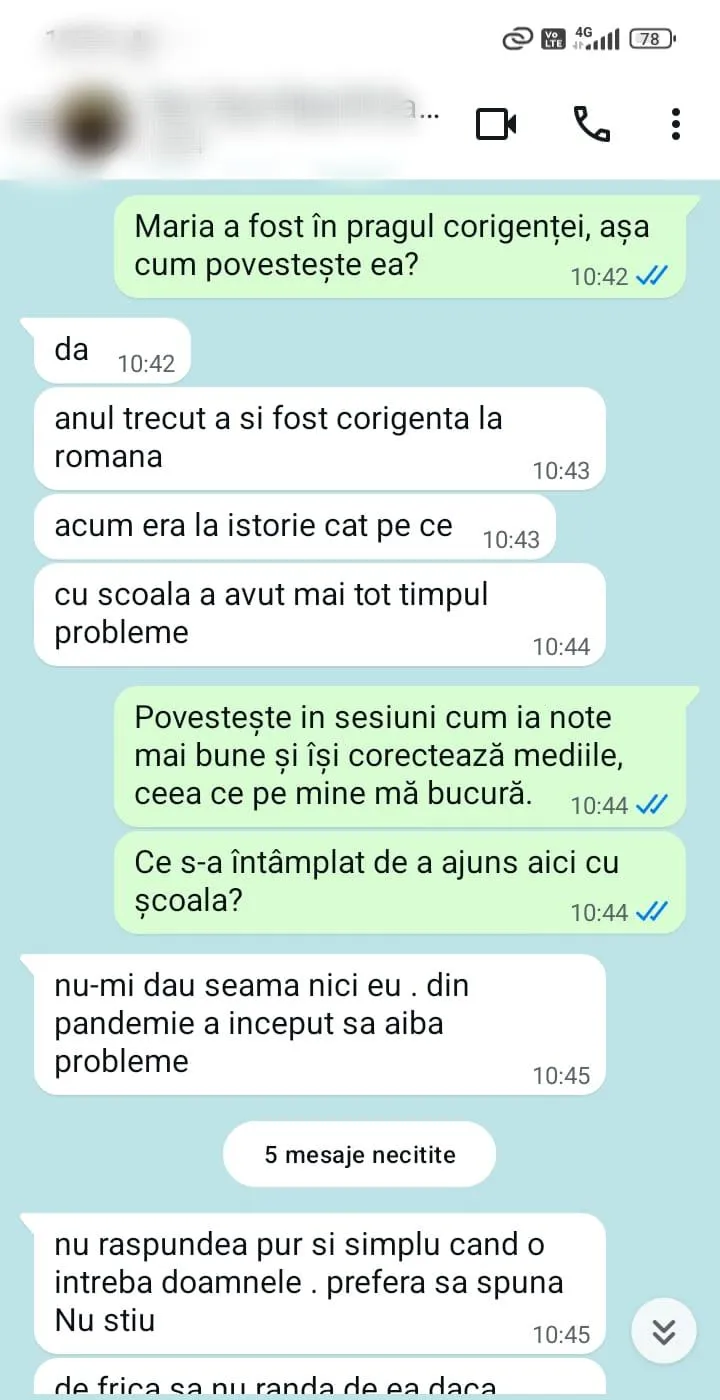
Task: Tap read-receipt ticks on 'Ce s-a întâmplat' message
Action: click(x=652, y=911)
